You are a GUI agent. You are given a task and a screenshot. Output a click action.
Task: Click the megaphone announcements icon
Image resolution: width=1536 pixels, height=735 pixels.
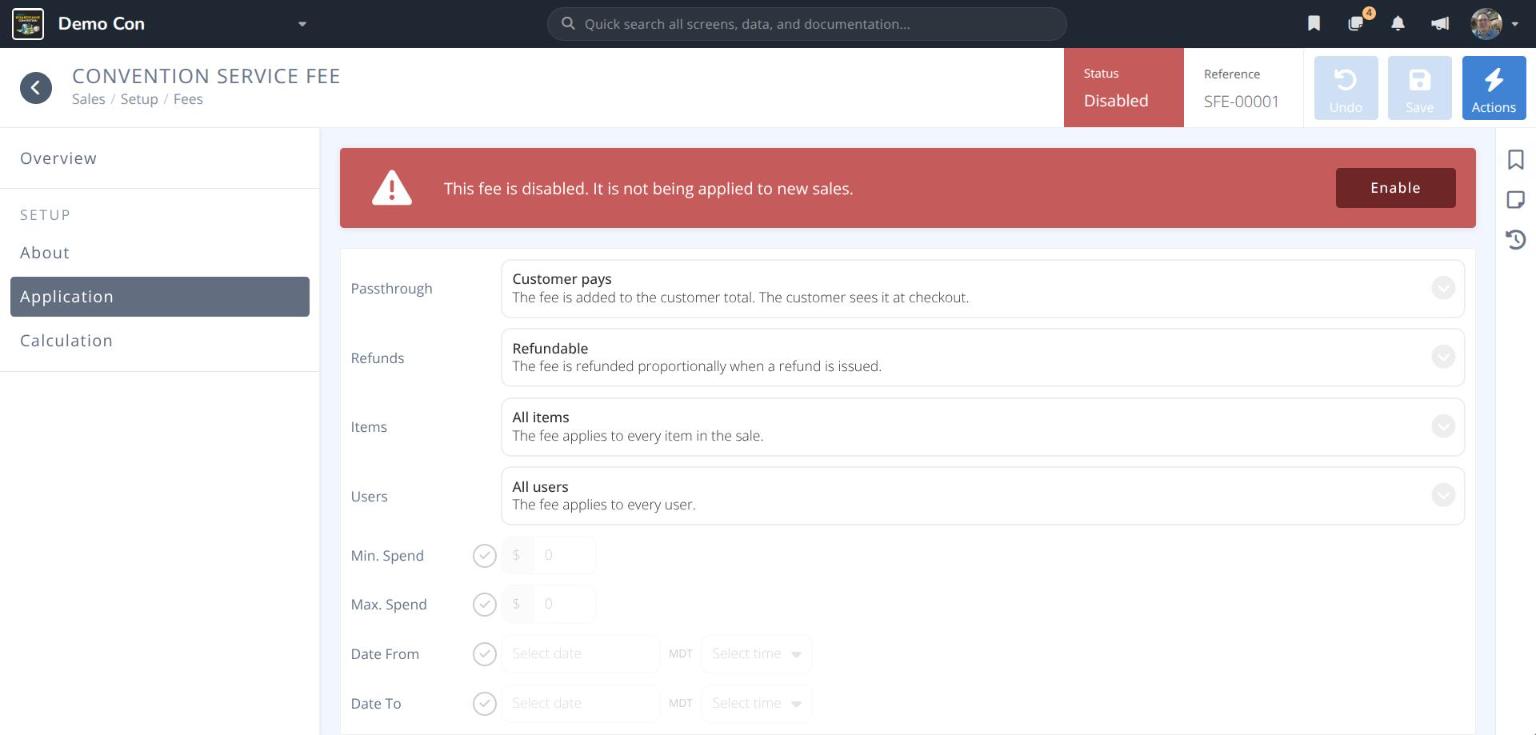tap(1440, 24)
